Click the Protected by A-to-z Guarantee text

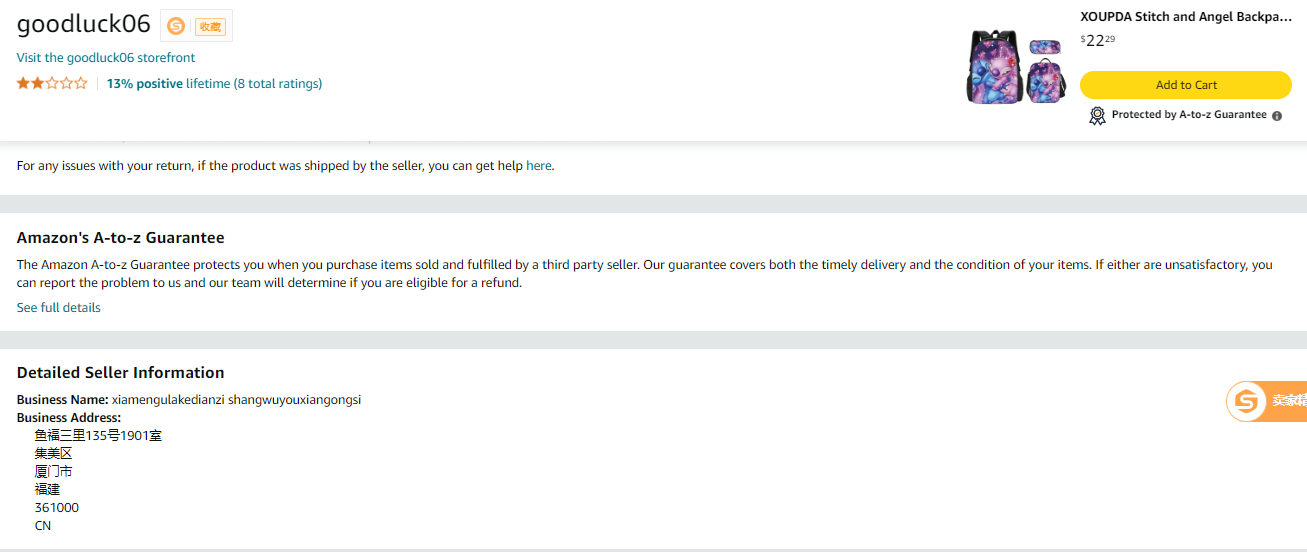coord(1188,115)
